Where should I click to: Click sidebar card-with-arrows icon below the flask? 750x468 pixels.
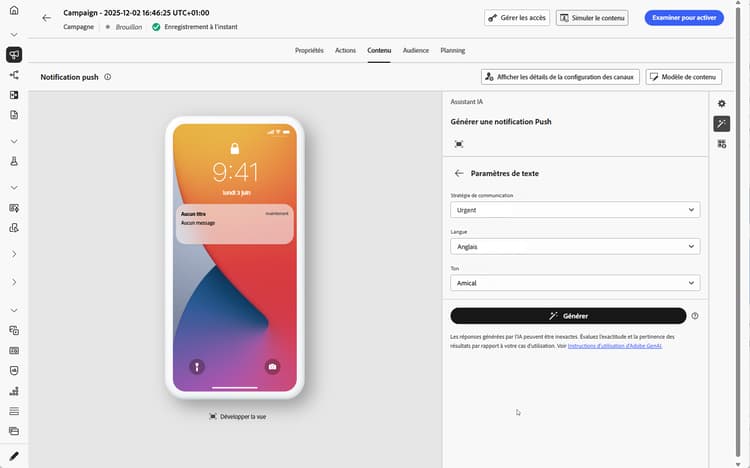(14, 208)
